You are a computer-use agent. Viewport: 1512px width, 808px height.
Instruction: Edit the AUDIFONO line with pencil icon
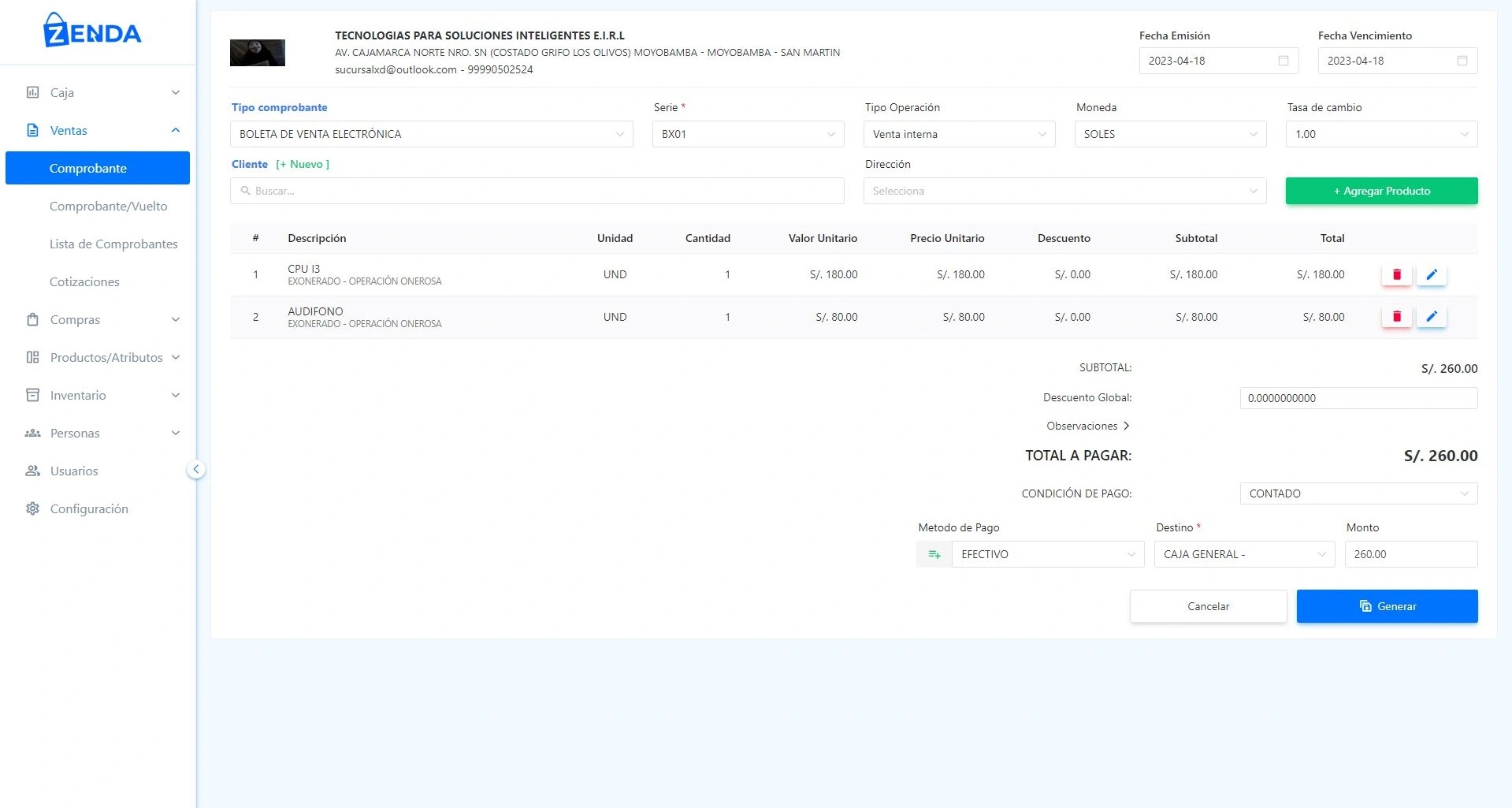(1431, 317)
